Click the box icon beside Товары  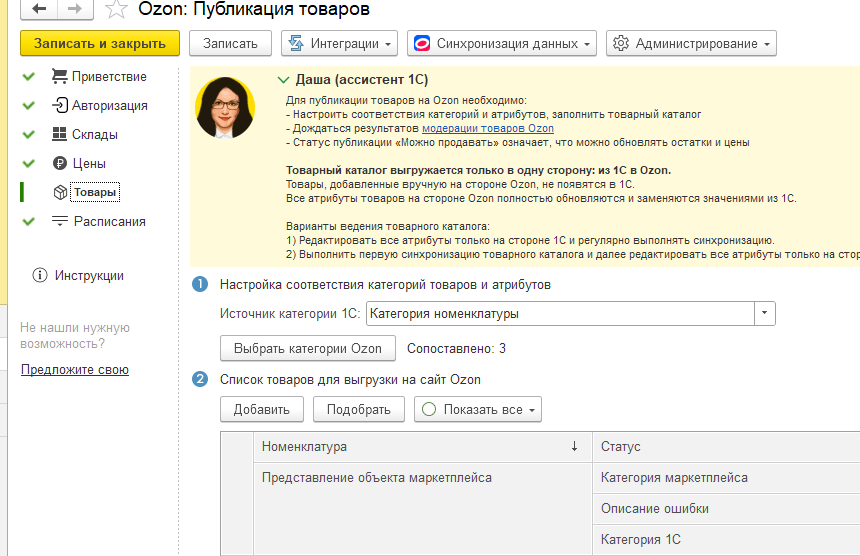tap(60, 192)
